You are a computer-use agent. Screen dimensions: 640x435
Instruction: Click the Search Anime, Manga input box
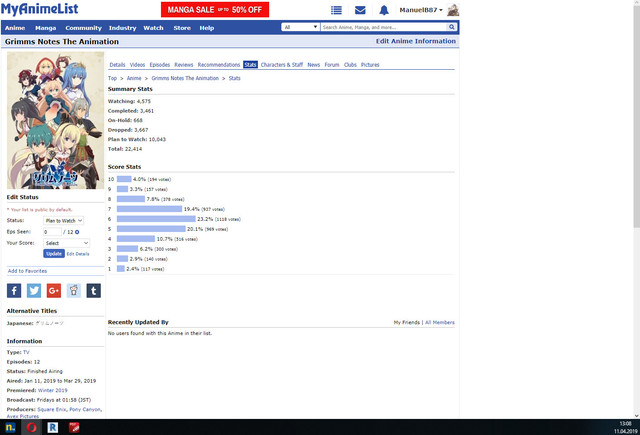tap(384, 27)
